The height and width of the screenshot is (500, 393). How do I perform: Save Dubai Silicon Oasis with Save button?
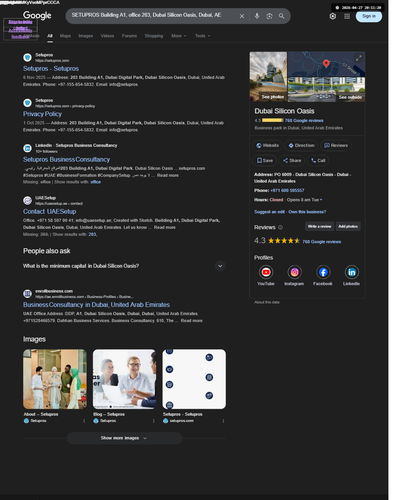(x=265, y=161)
